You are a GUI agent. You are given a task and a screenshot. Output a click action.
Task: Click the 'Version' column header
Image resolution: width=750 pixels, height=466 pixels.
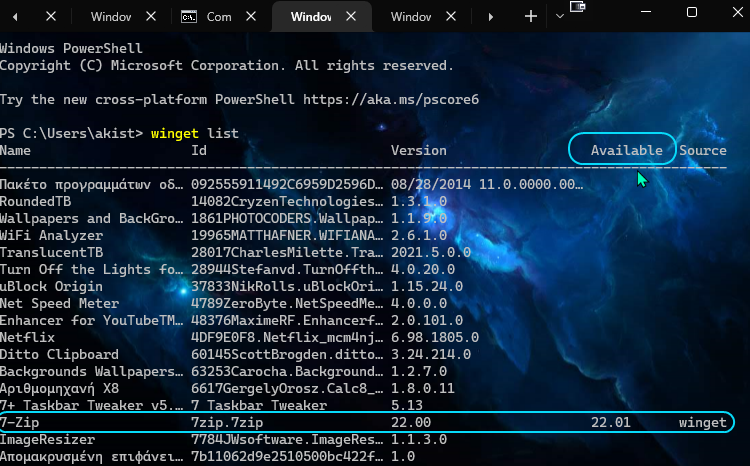pos(419,151)
